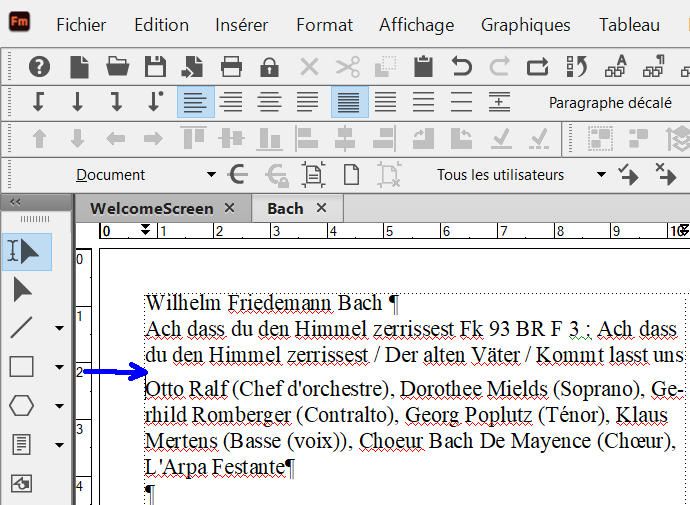
Task: Select the Polygon hexagon tool
Action: [21, 405]
